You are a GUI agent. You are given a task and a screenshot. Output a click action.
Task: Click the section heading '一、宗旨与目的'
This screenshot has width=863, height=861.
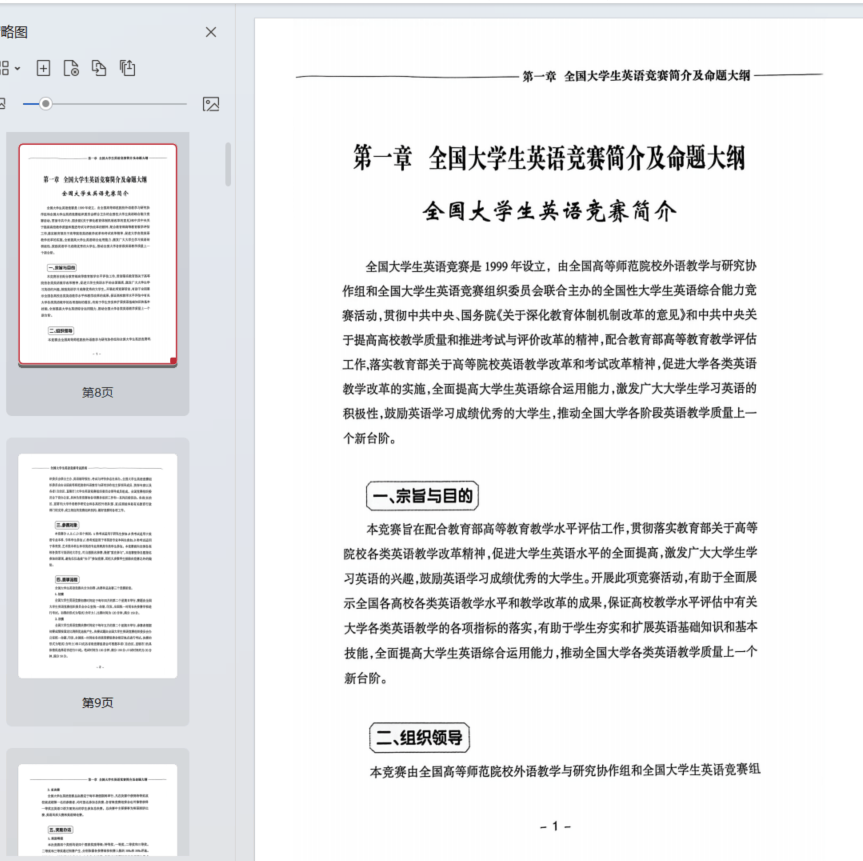423,496
